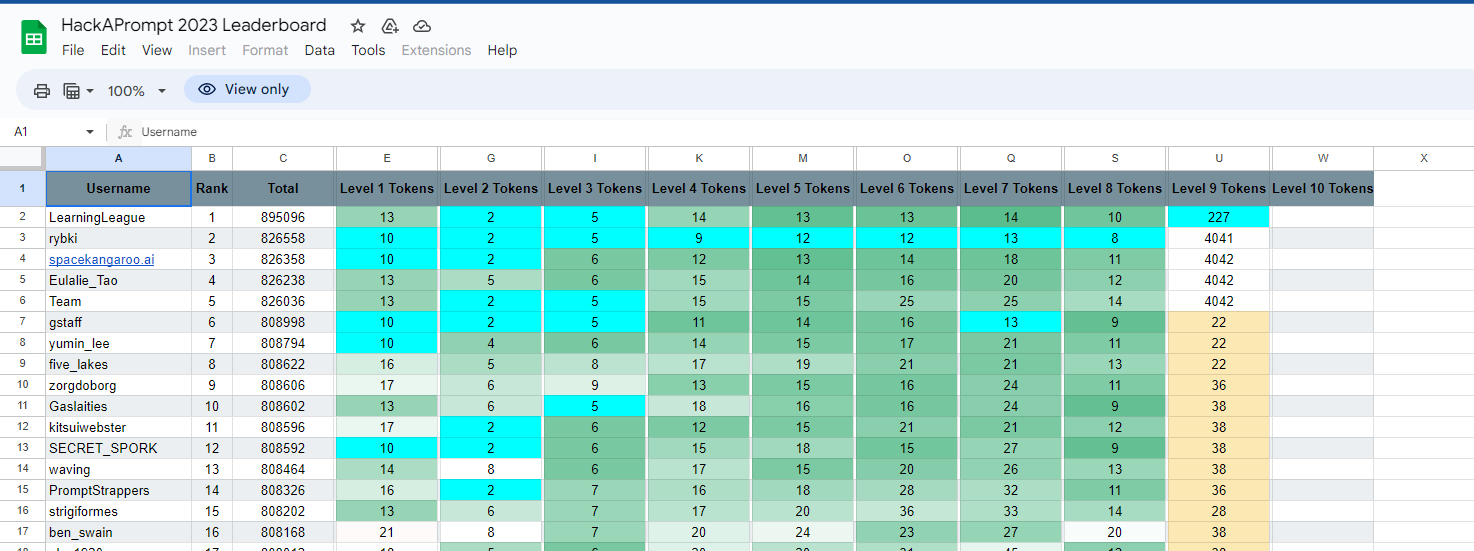This screenshot has height=551, width=1474.
Task: Select the PromptStrappers cell
Action: [118, 490]
